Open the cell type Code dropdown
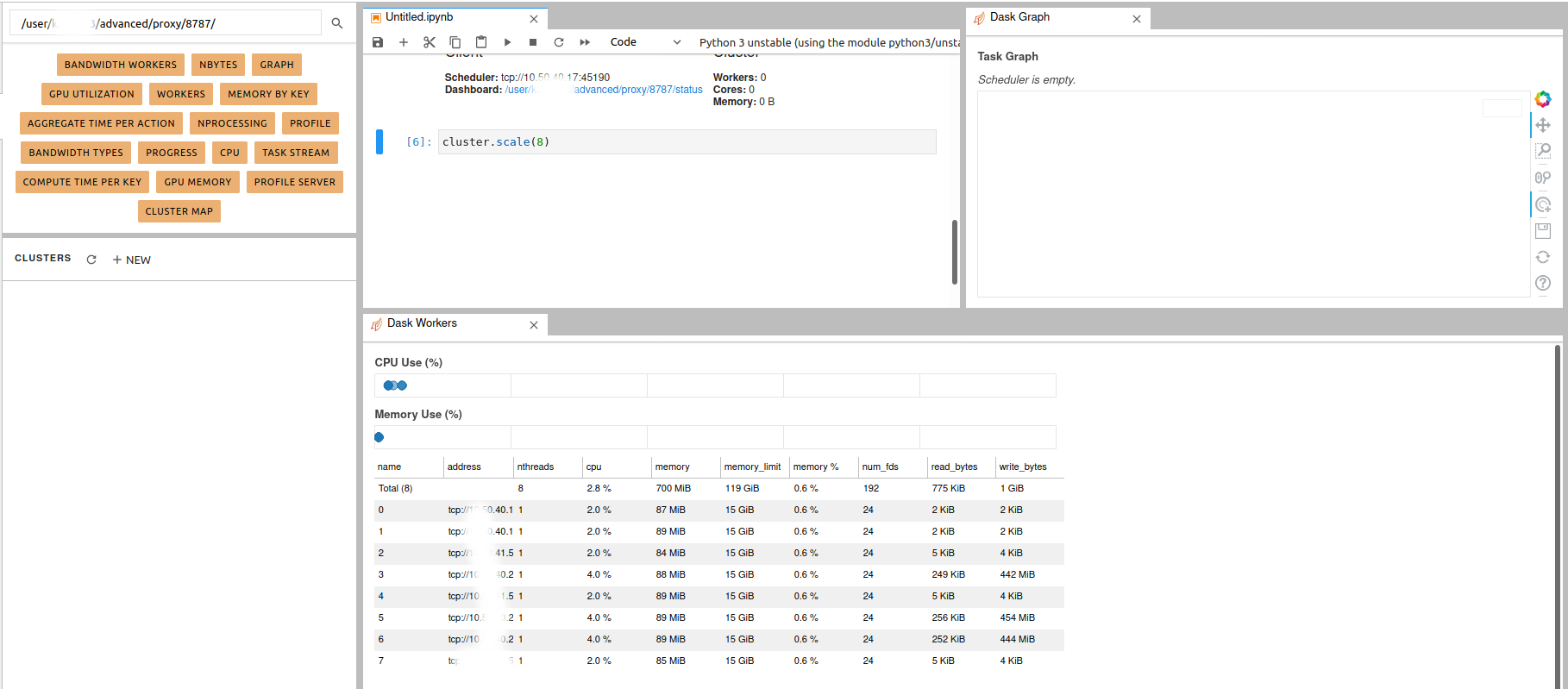Image resolution: width=1568 pixels, height=689 pixels. coord(645,42)
